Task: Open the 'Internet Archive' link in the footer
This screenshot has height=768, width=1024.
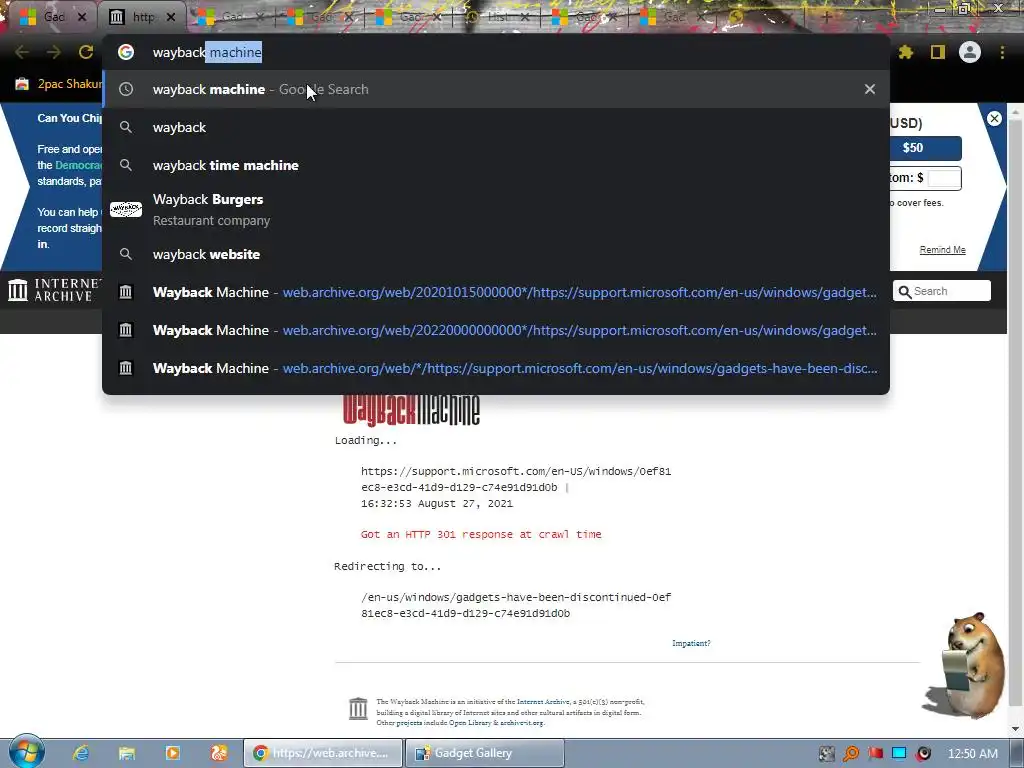Action: (543, 701)
